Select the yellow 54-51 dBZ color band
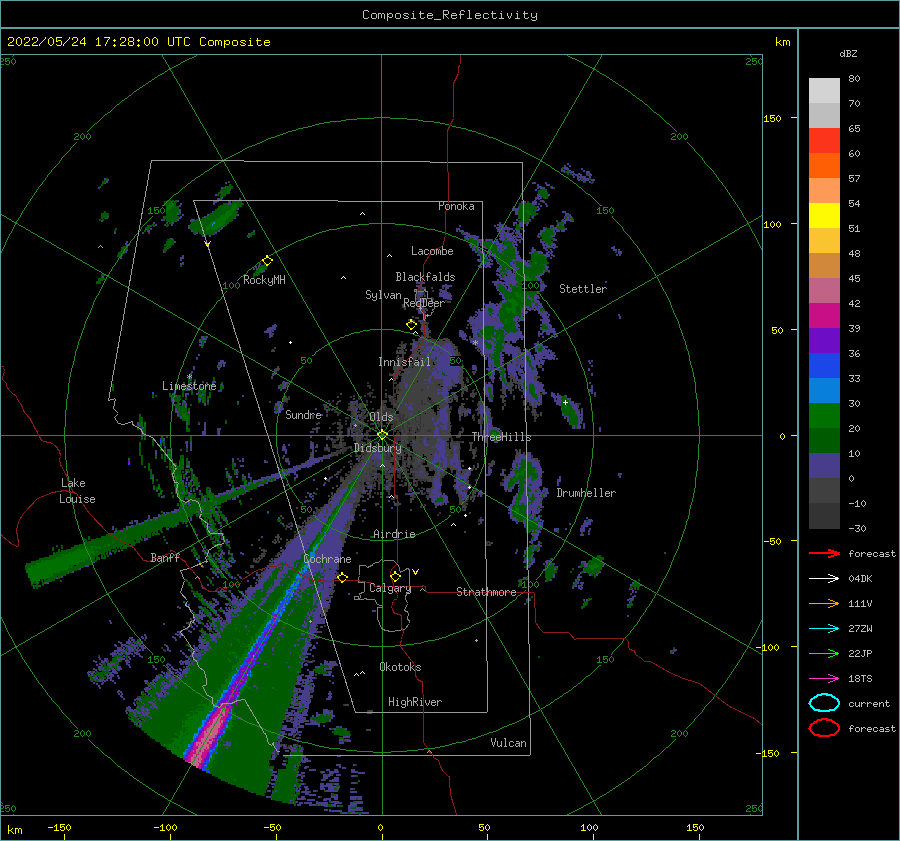The image size is (900, 841). (824, 216)
